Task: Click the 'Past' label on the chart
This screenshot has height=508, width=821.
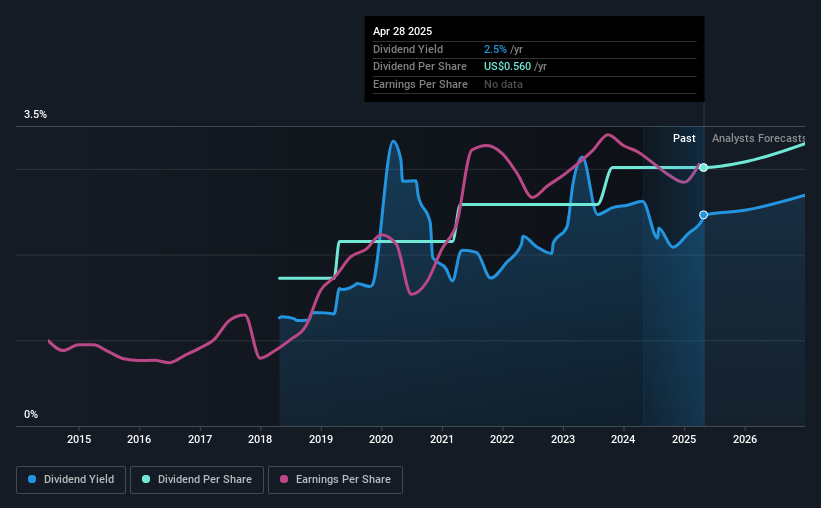Action: 684,138
